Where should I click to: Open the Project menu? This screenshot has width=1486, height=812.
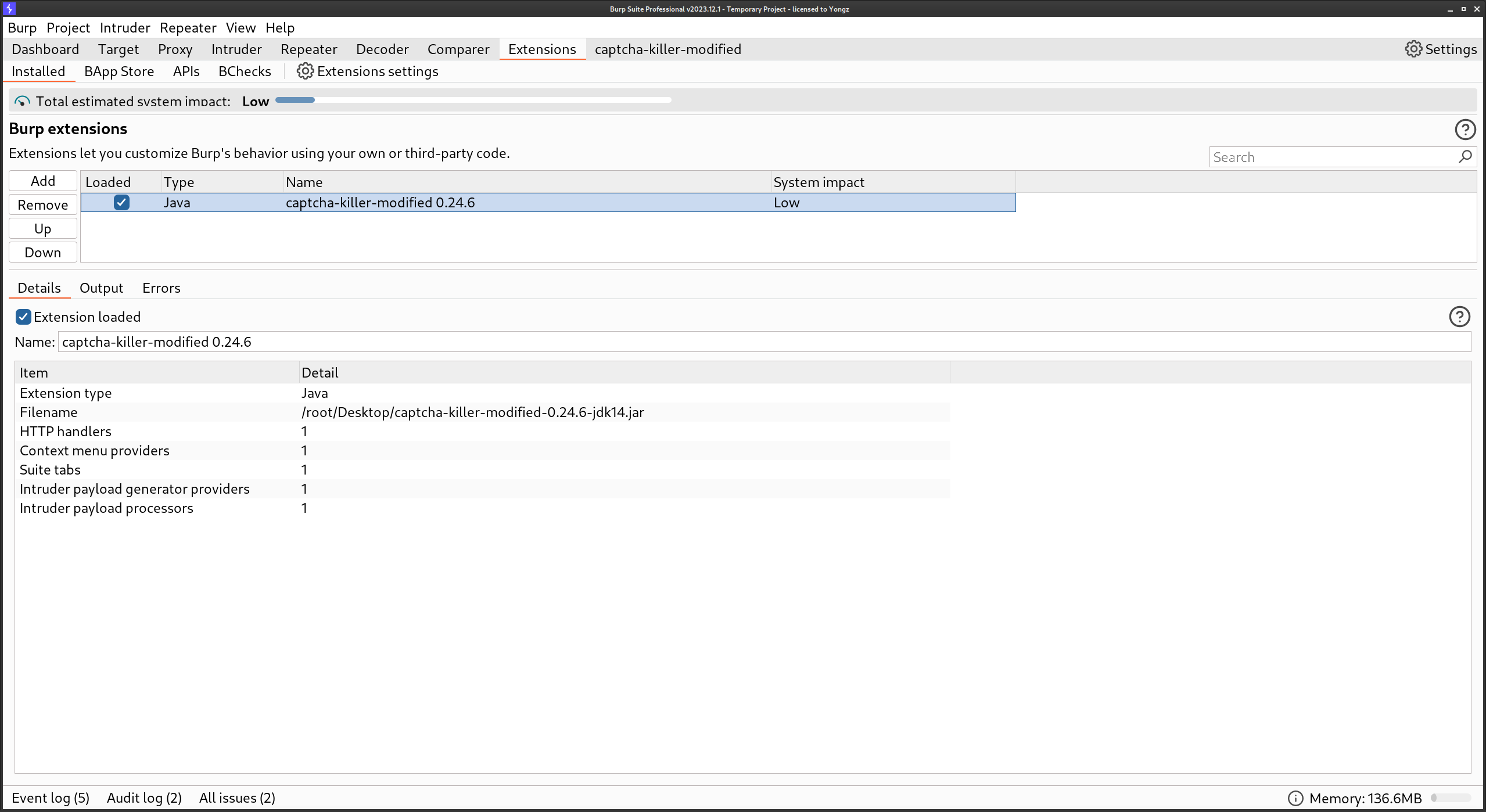[68, 28]
